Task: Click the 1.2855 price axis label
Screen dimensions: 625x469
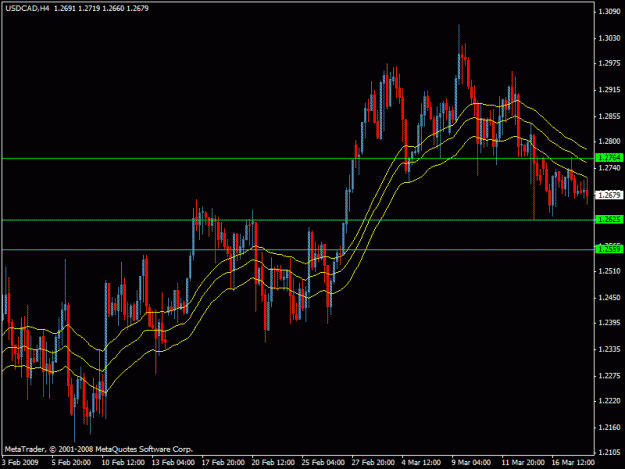Action: click(609, 117)
